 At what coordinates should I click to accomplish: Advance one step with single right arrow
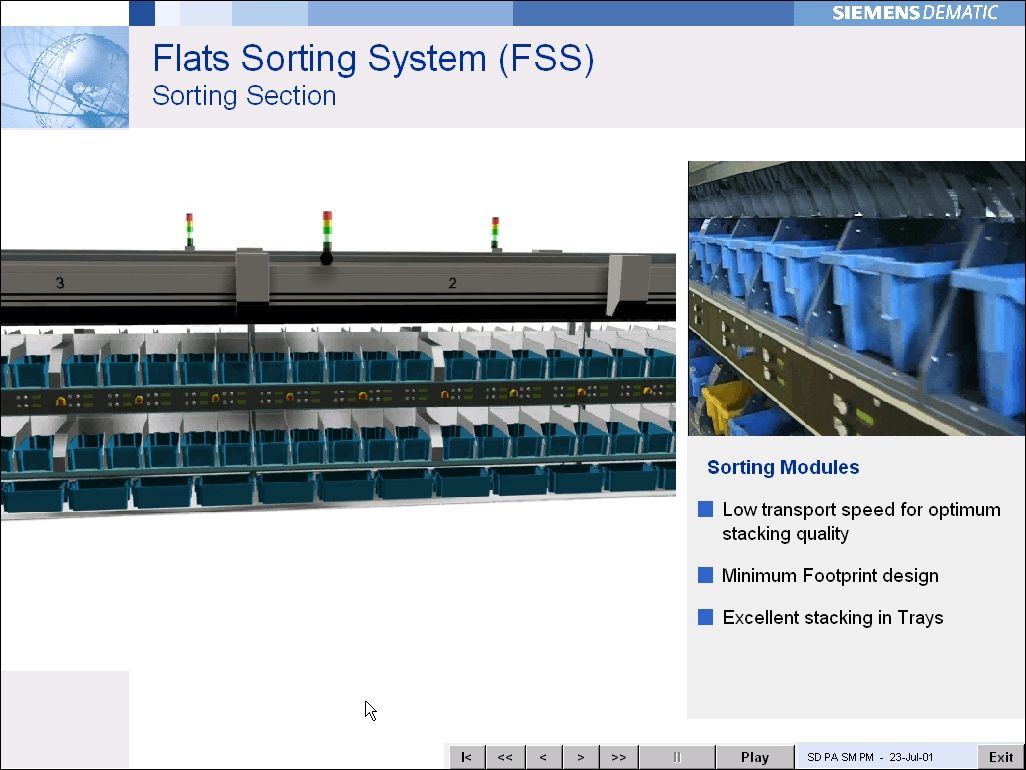581,757
